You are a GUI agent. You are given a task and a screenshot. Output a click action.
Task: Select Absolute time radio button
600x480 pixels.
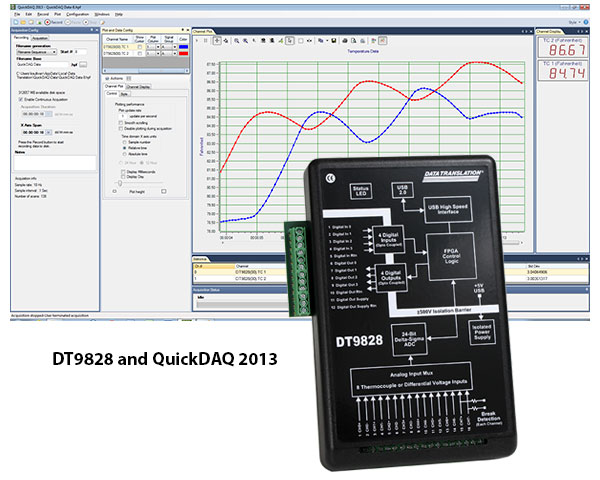[x=124, y=154]
